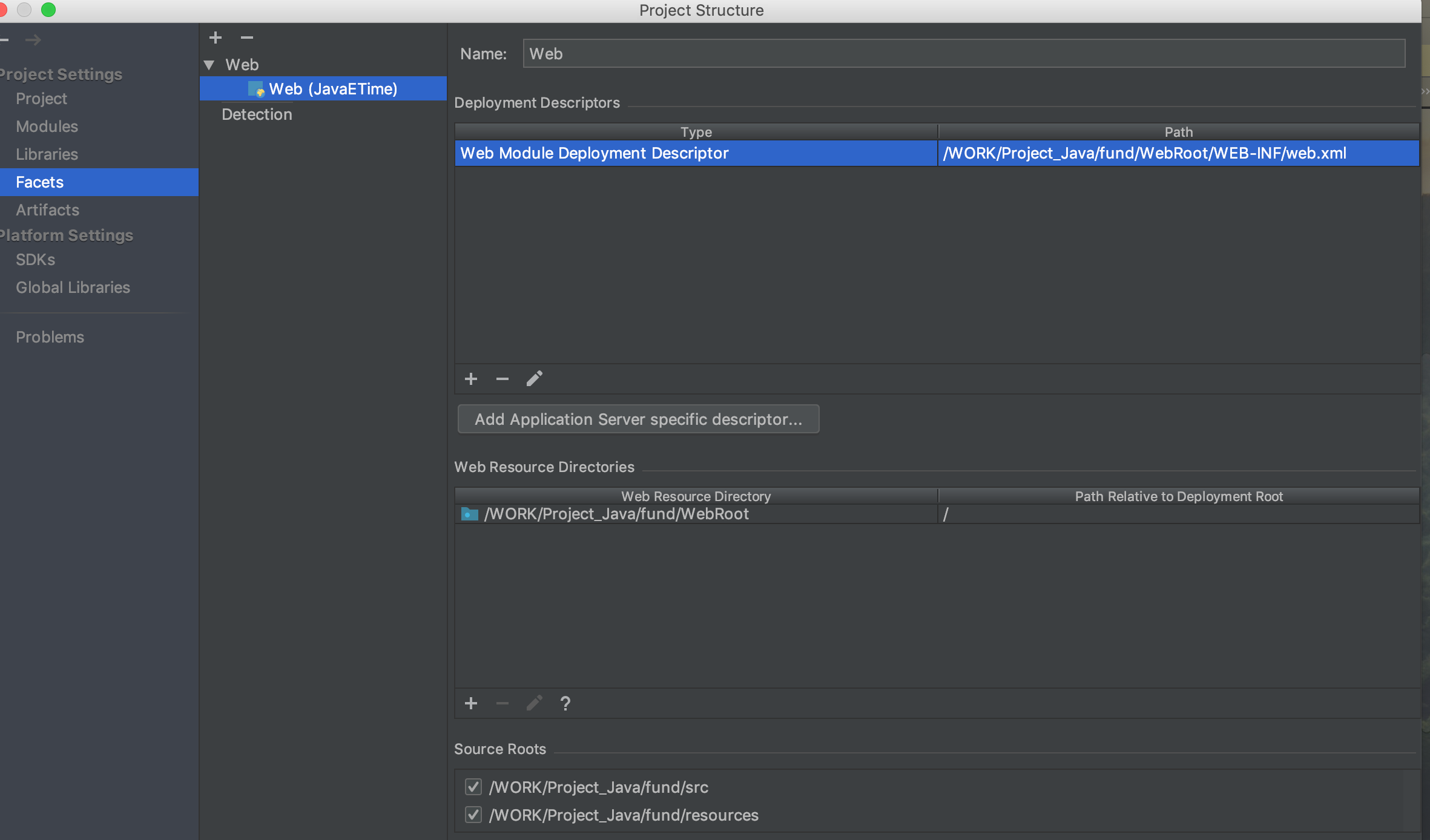Open the Modules settings section

pos(47,126)
